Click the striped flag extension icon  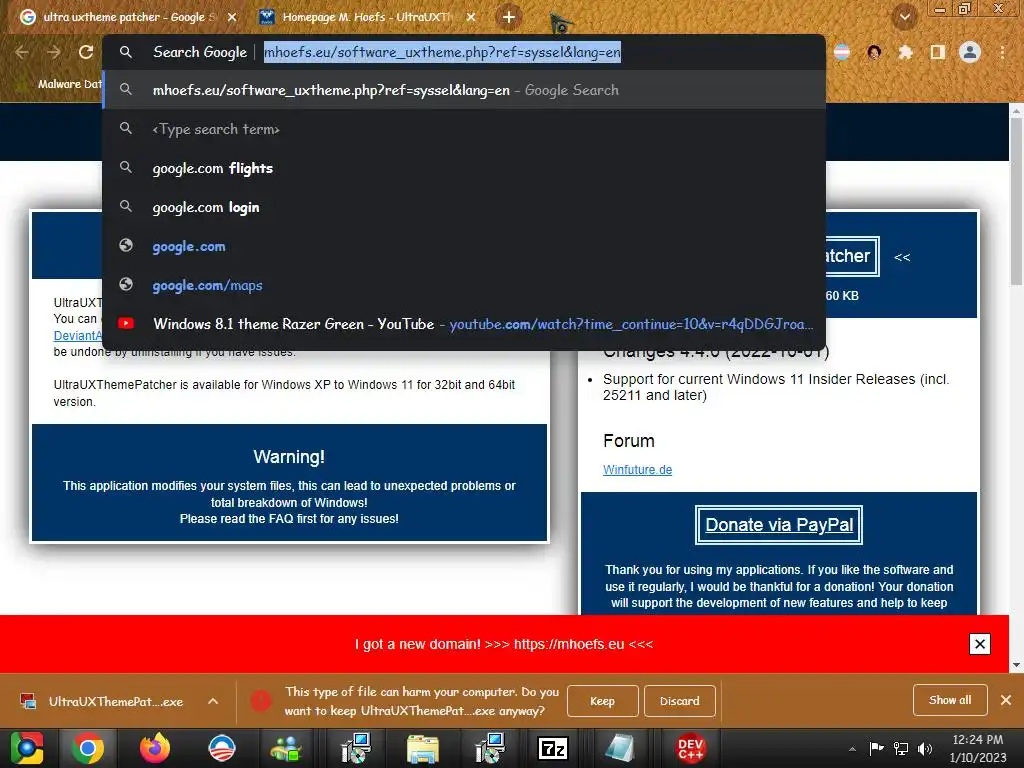(842, 52)
